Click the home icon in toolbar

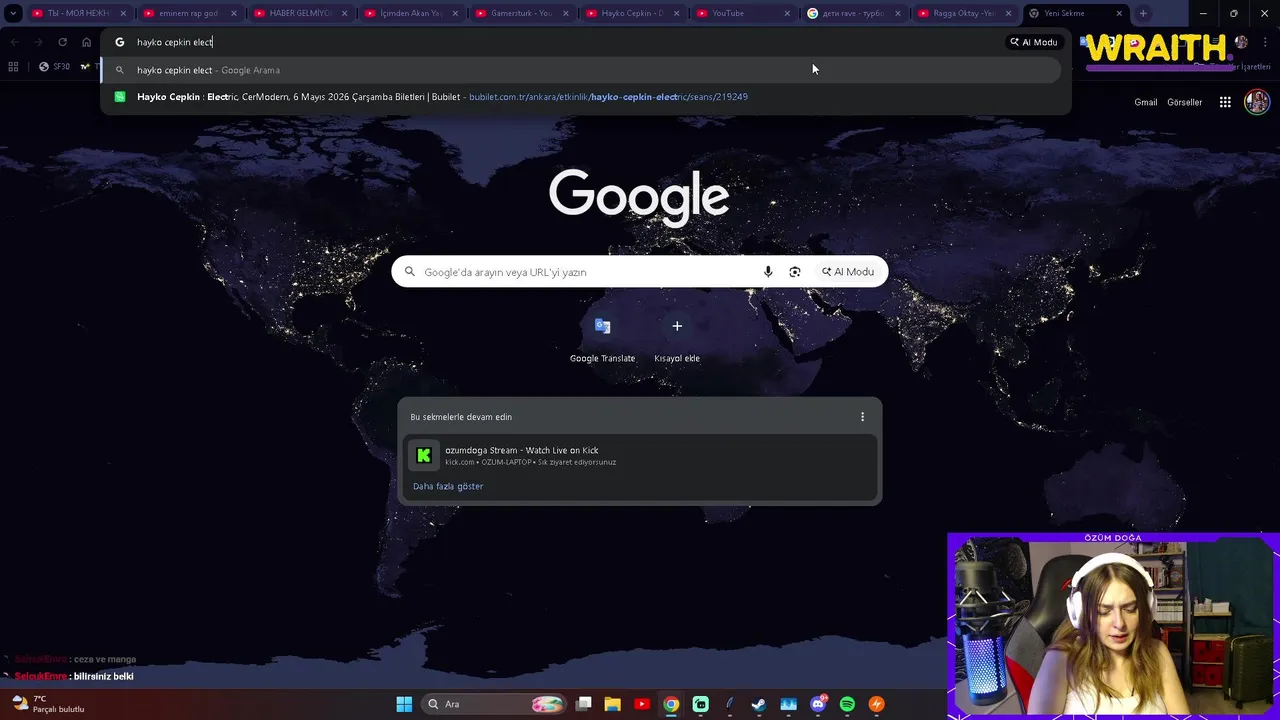click(x=87, y=42)
